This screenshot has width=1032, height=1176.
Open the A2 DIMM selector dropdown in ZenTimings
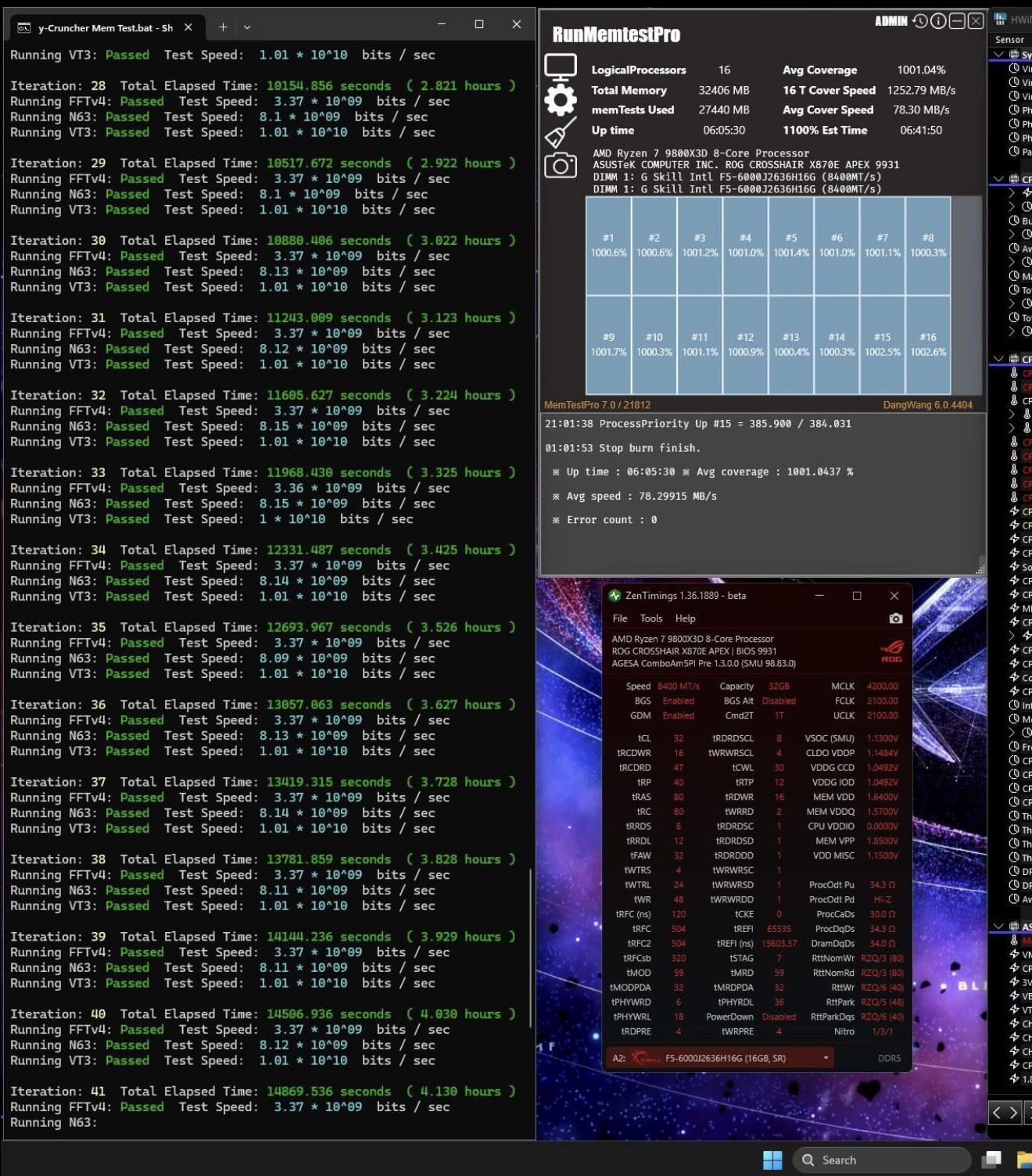point(720,1058)
